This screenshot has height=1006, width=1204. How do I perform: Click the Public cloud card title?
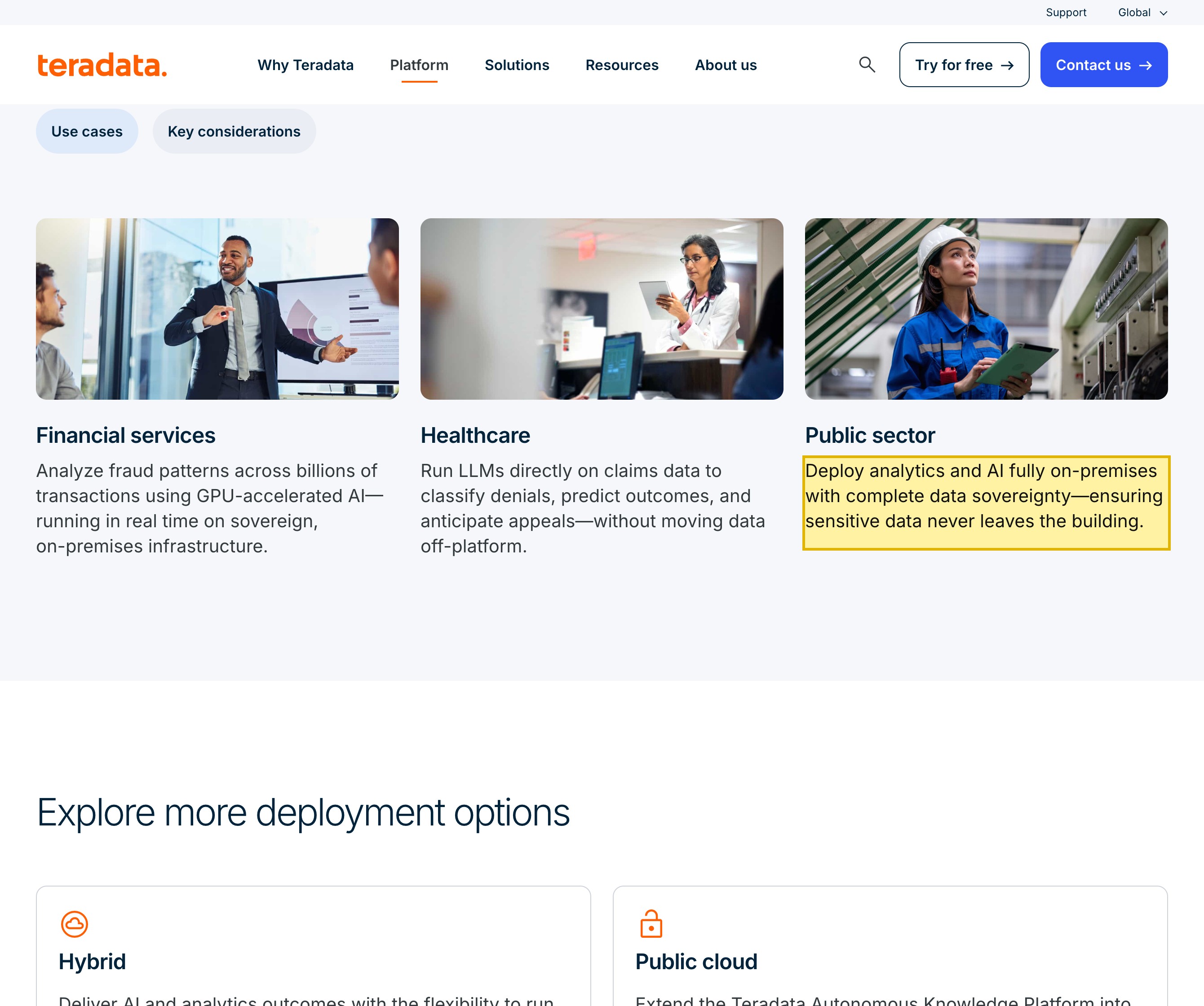point(696,962)
